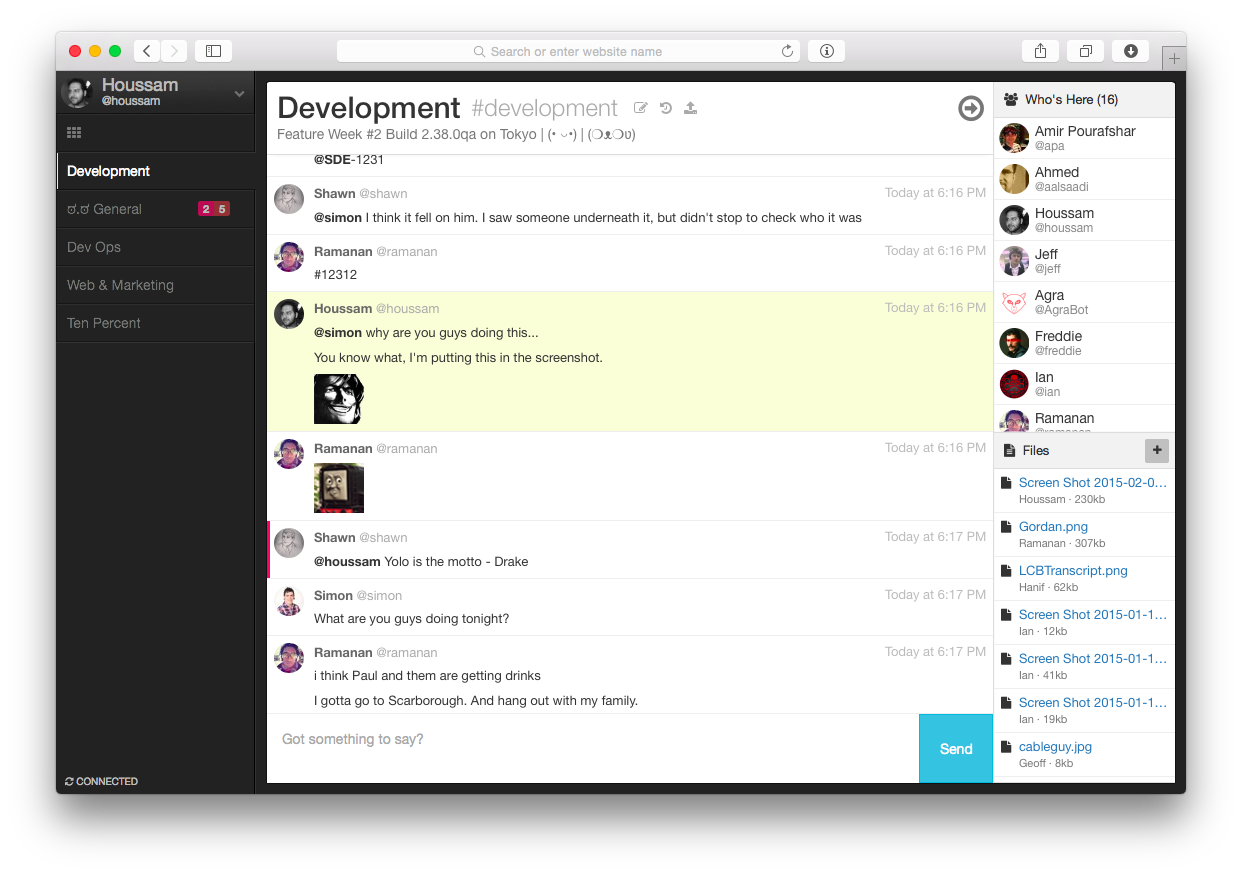Click the Files document icon in panel header

[1010, 450]
